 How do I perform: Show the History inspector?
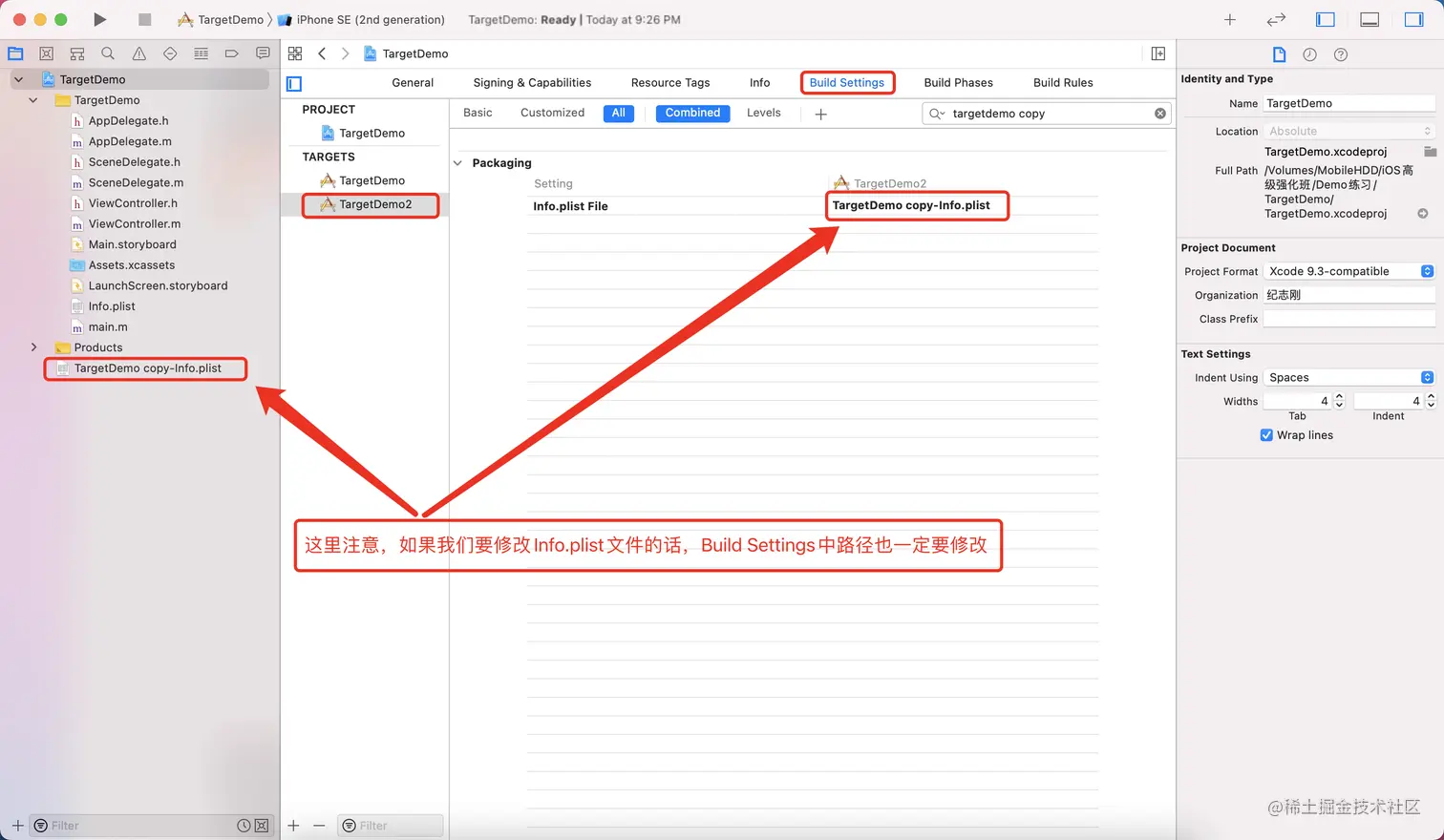point(1310,54)
